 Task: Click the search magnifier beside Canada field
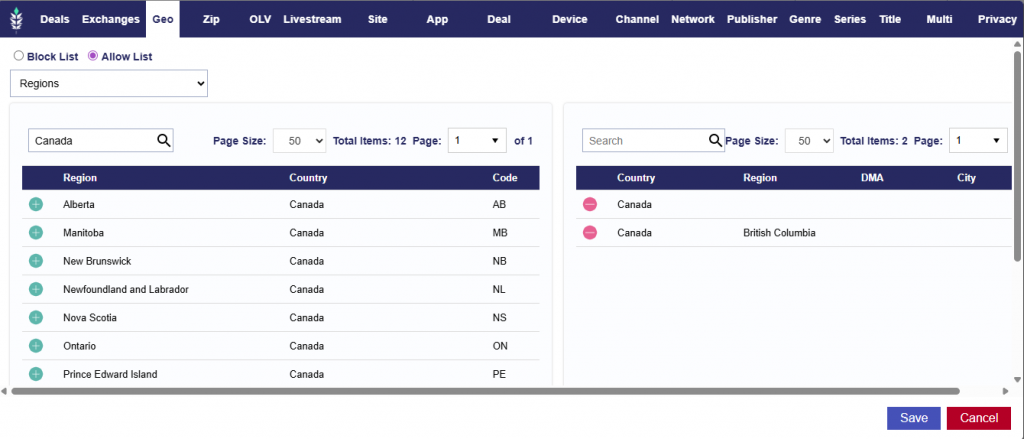click(164, 141)
